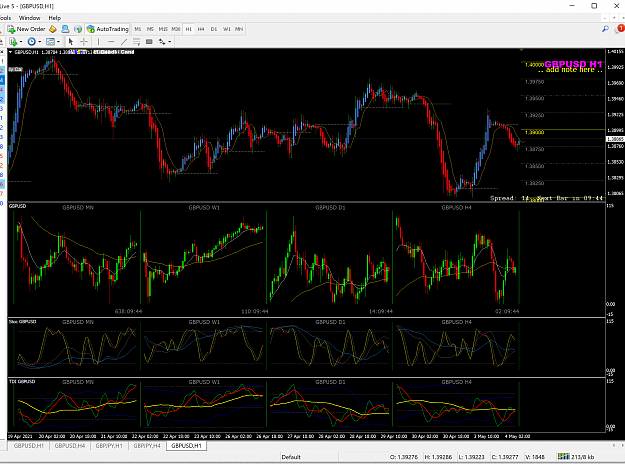The image size is (625, 464).
Task: Open chart menu triangle beside GBPUSD,H1 title
Action: tap(10, 52)
